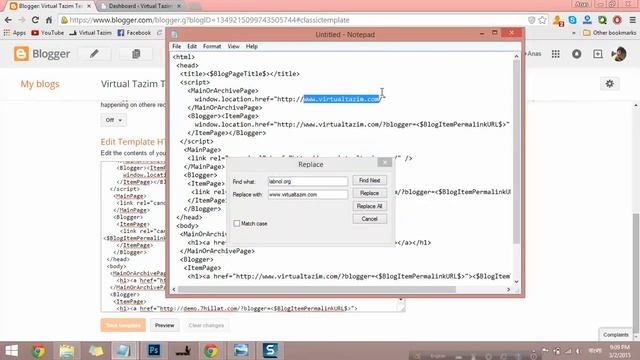Open the YouTube bookmark

48,33
